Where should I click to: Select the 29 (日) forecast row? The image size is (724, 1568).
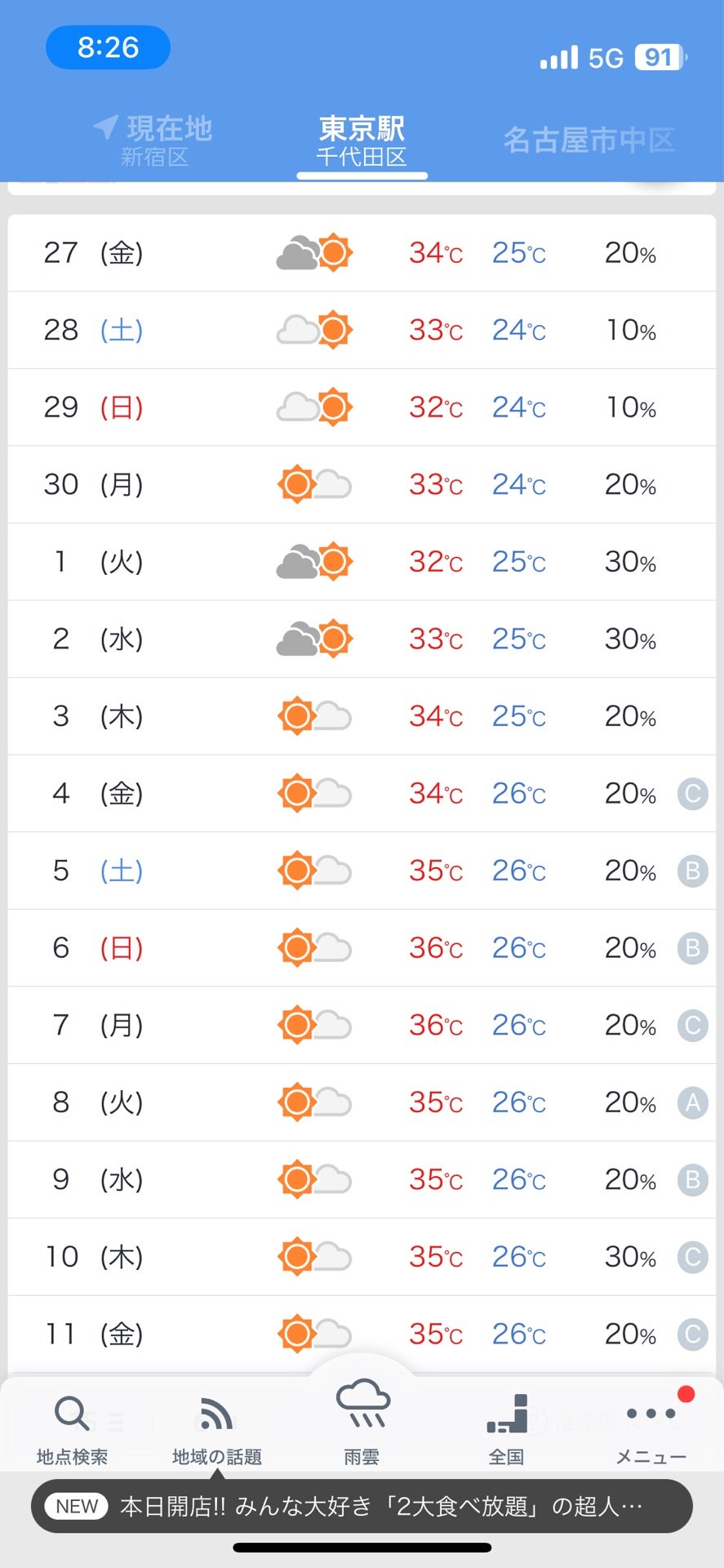[362, 407]
